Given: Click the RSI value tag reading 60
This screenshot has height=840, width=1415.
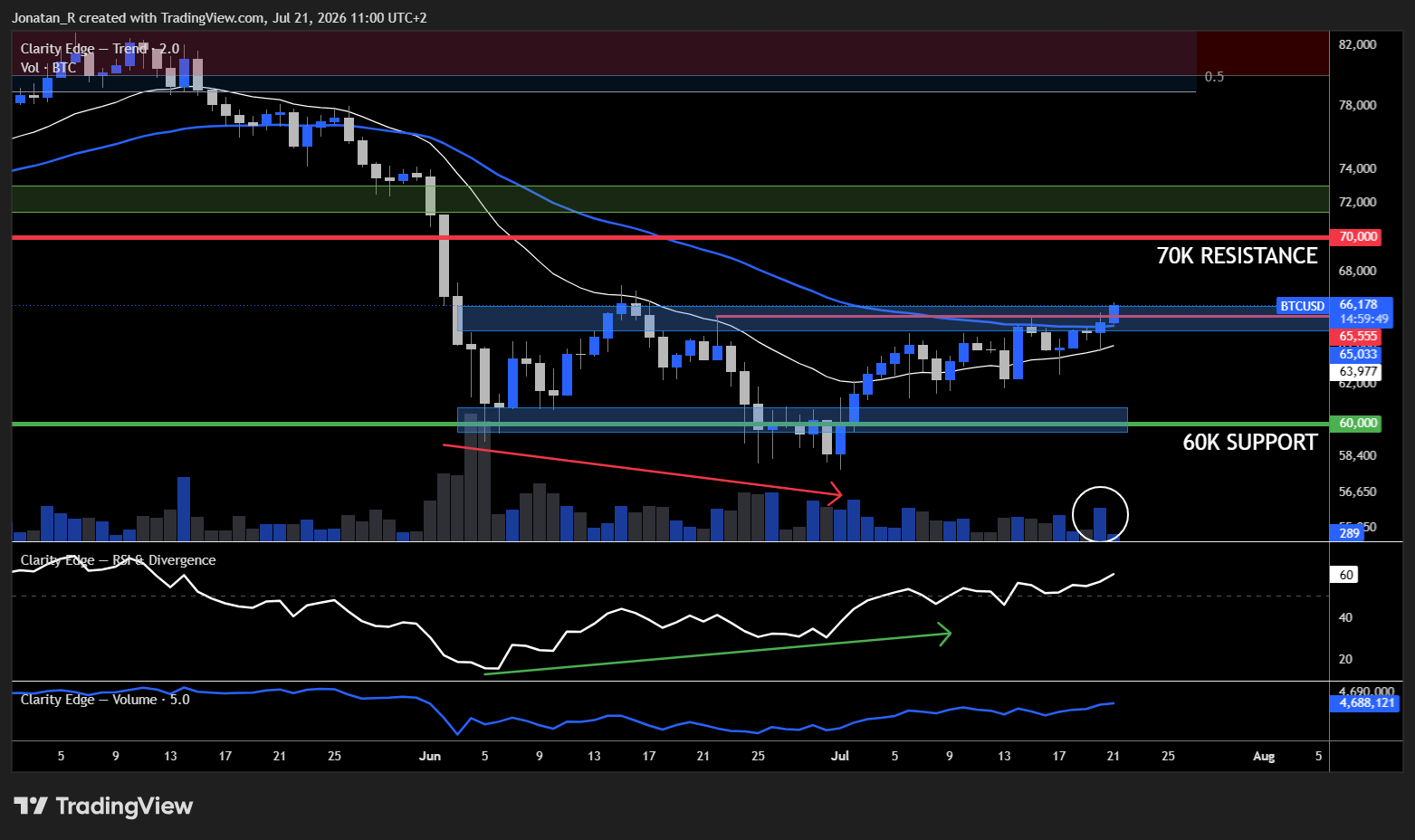Looking at the screenshot, I should tap(1346, 575).
